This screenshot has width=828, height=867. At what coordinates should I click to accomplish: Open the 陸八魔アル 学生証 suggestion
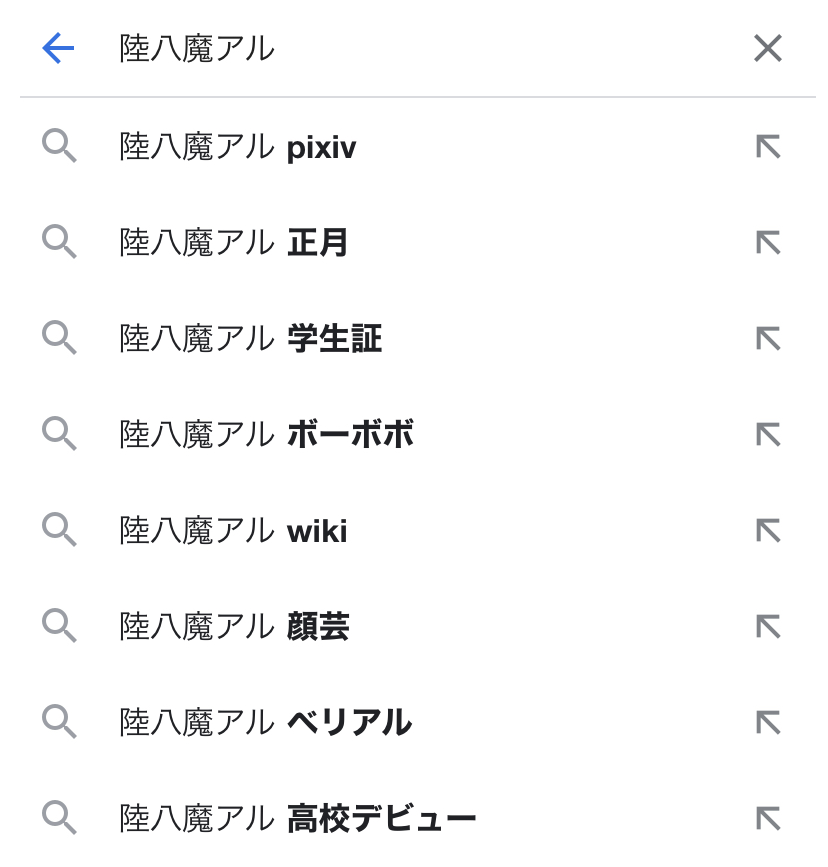click(250, 339)
